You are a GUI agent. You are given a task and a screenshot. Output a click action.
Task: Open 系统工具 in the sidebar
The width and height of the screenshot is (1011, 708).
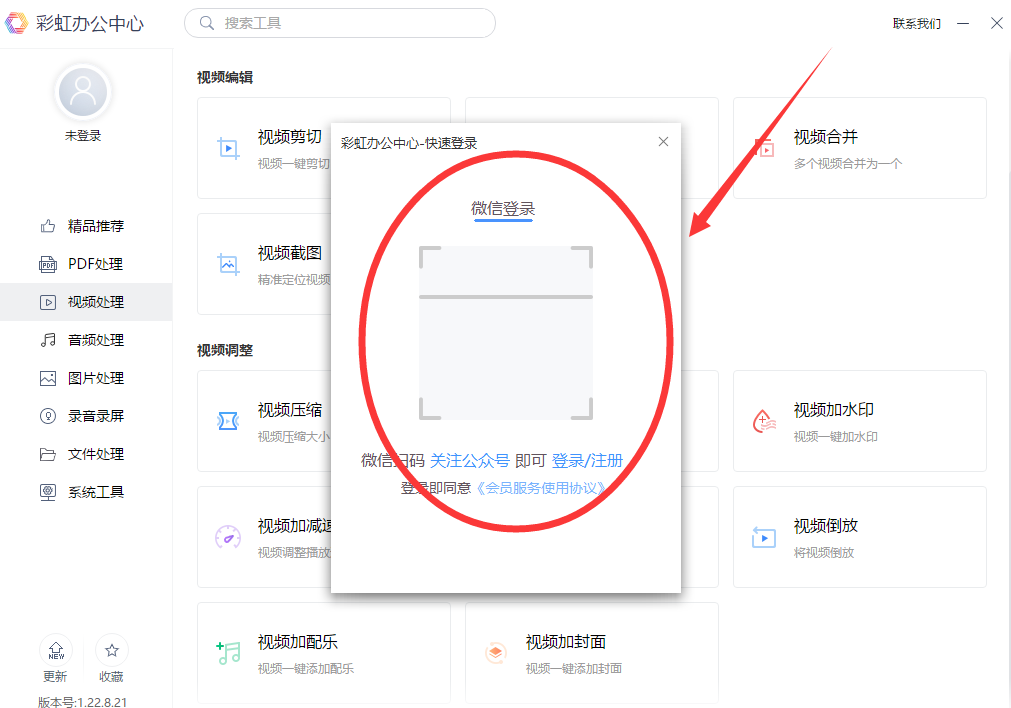click(86, 492)
